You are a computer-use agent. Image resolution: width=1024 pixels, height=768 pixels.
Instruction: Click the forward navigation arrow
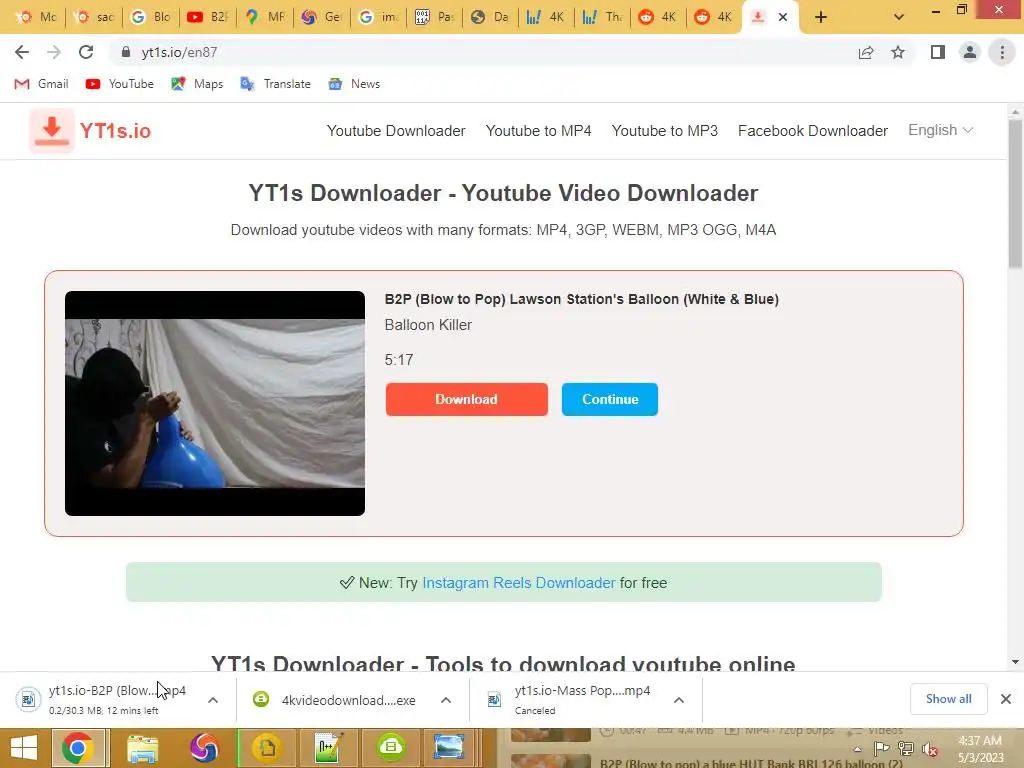pos(54,52)
